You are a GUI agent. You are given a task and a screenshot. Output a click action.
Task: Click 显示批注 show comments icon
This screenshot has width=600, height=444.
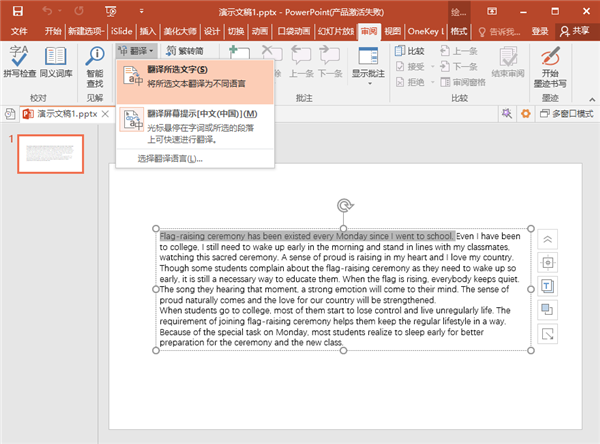[x=368, y=56]
